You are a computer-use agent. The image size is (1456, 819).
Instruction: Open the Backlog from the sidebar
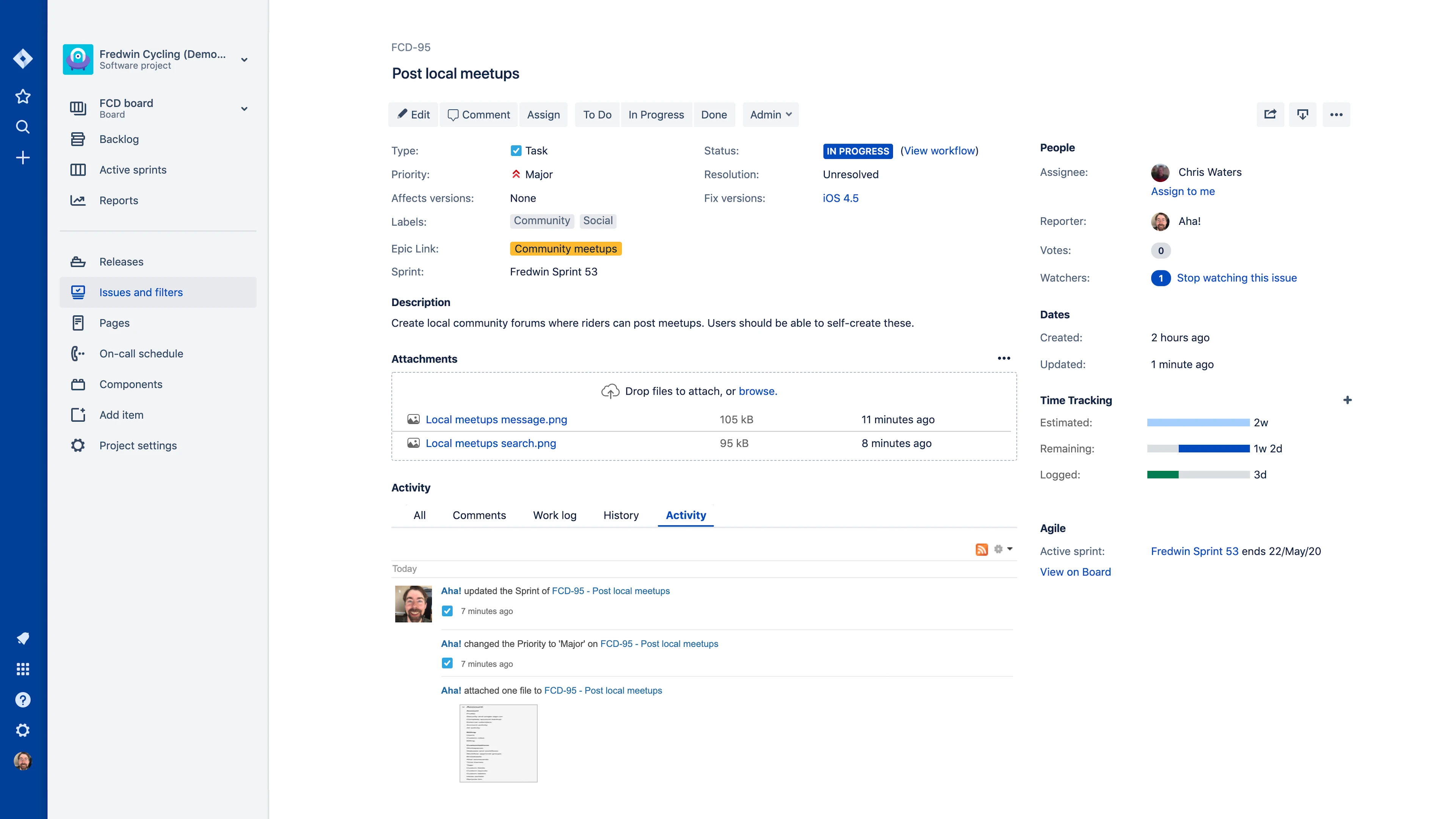(x=119, y=139)
